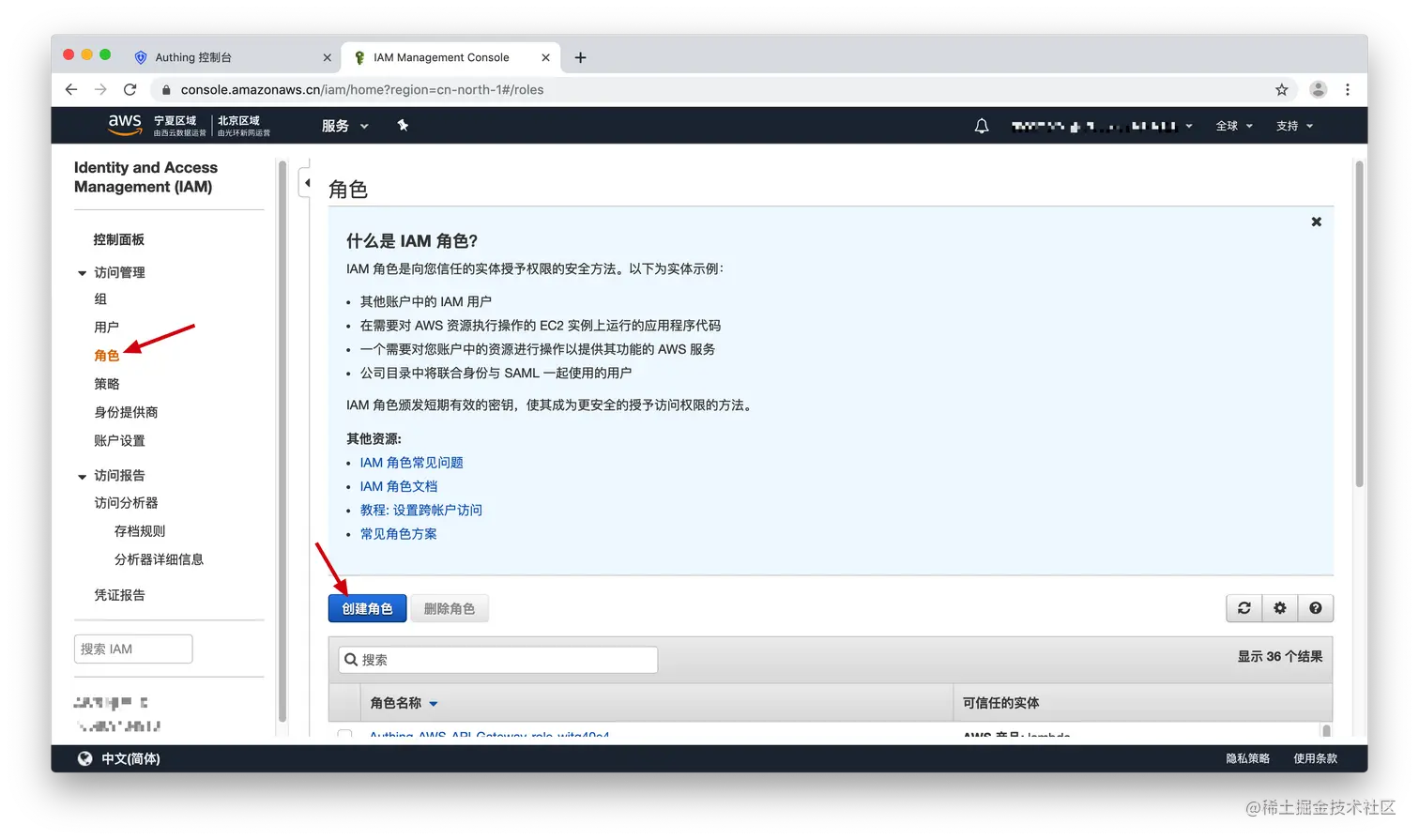Click the 中文(简体) language selector
The height and width of the screenshot is (840, 1419).
click(x=130, y=758)
